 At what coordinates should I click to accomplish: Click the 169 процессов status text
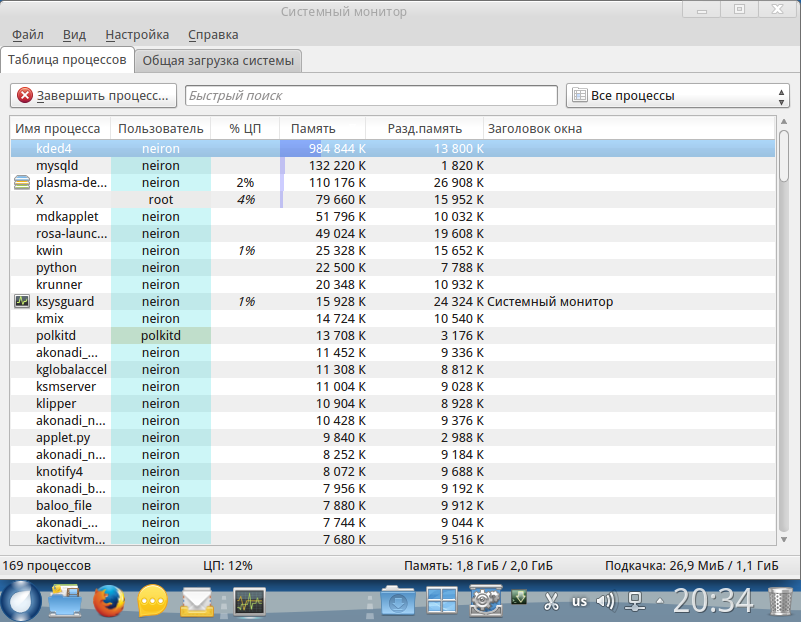46,566
